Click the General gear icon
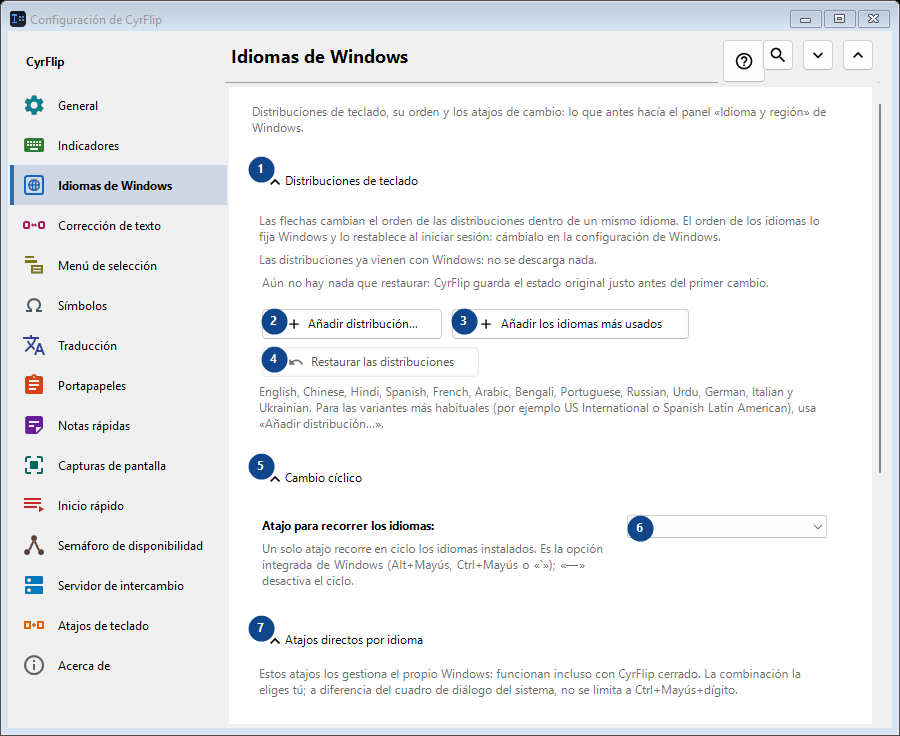Screen dimensions: 900x736 34,106
